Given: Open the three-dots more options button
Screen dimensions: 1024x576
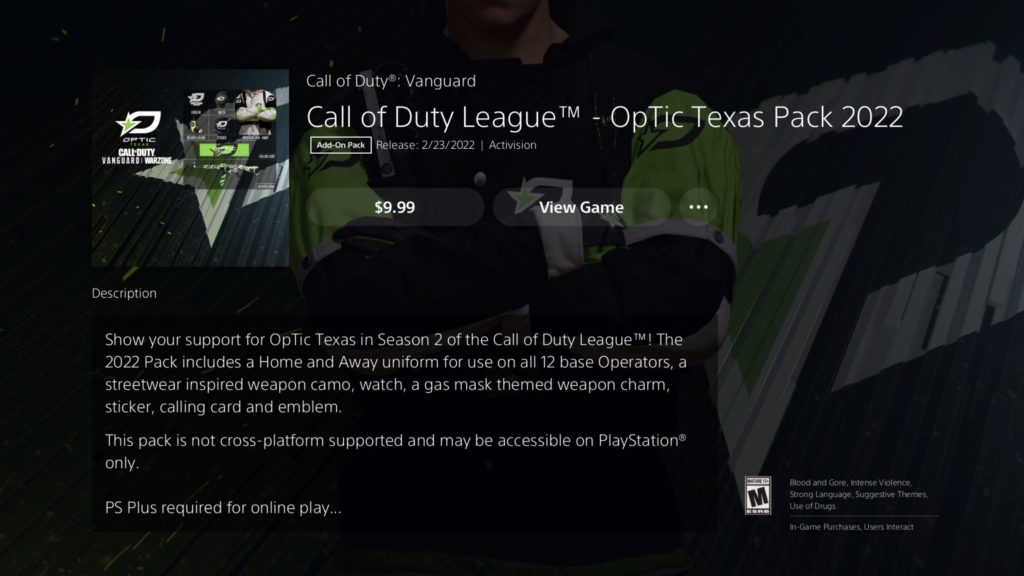Looking at the screenshot, I should 698,207.
